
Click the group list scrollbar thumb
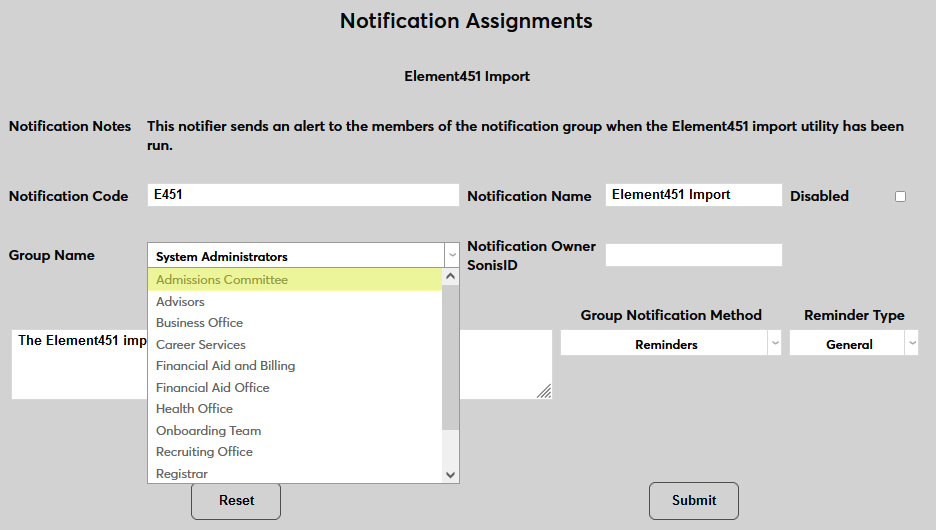451,357
